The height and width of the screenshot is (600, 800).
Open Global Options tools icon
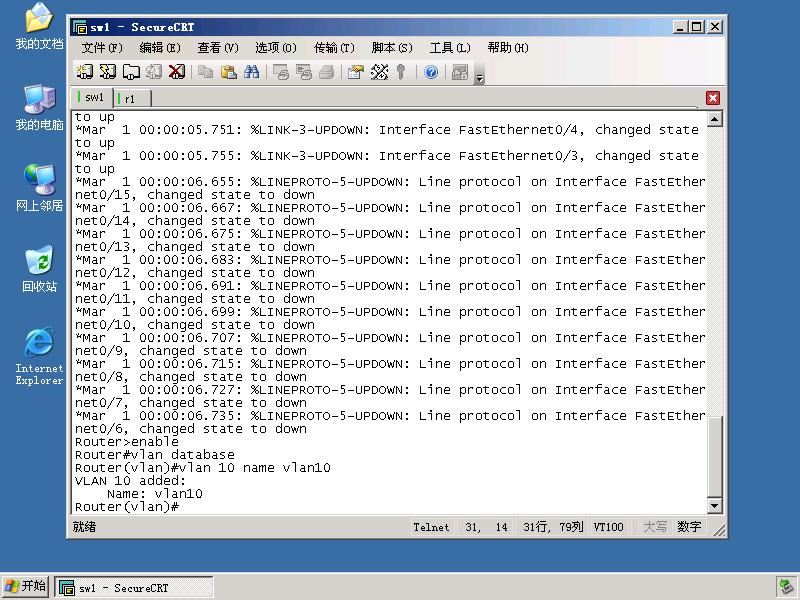(x=379, y=72)
